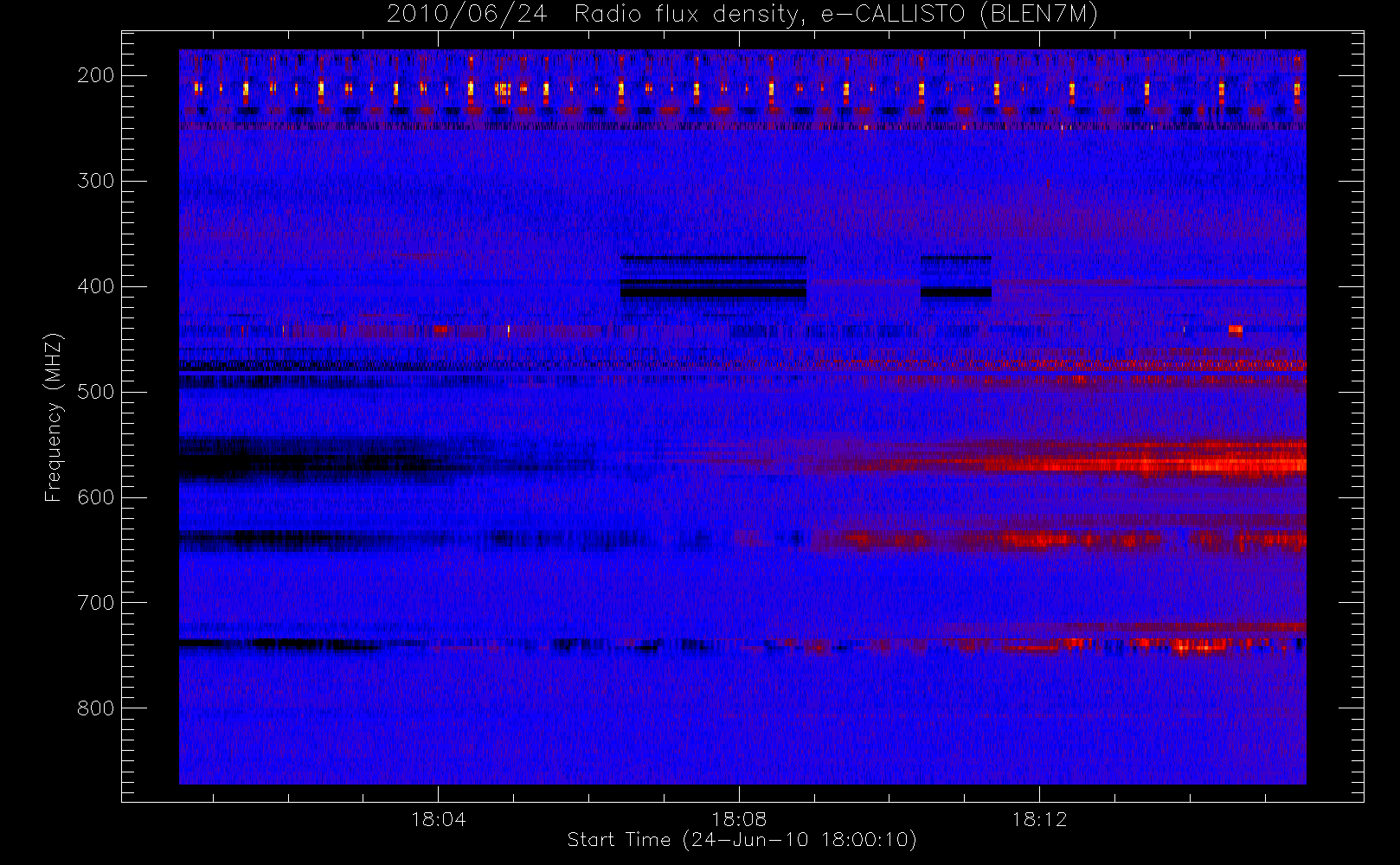Image resolution: width=1400 pixels, height=865 pixels.
Task: Click the "Frequency (MHz)" axis label
Action: (54, 417)
